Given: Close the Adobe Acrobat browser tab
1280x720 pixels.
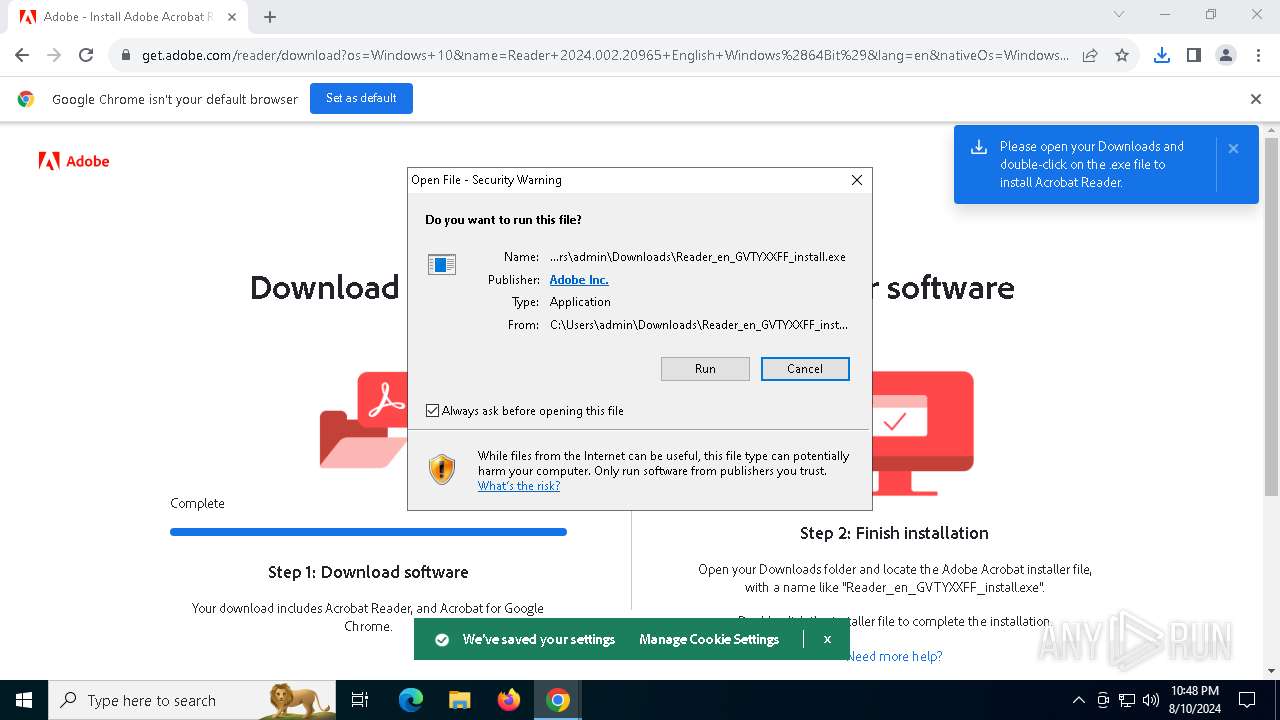Looking at the screenshot, I should 232,17.
